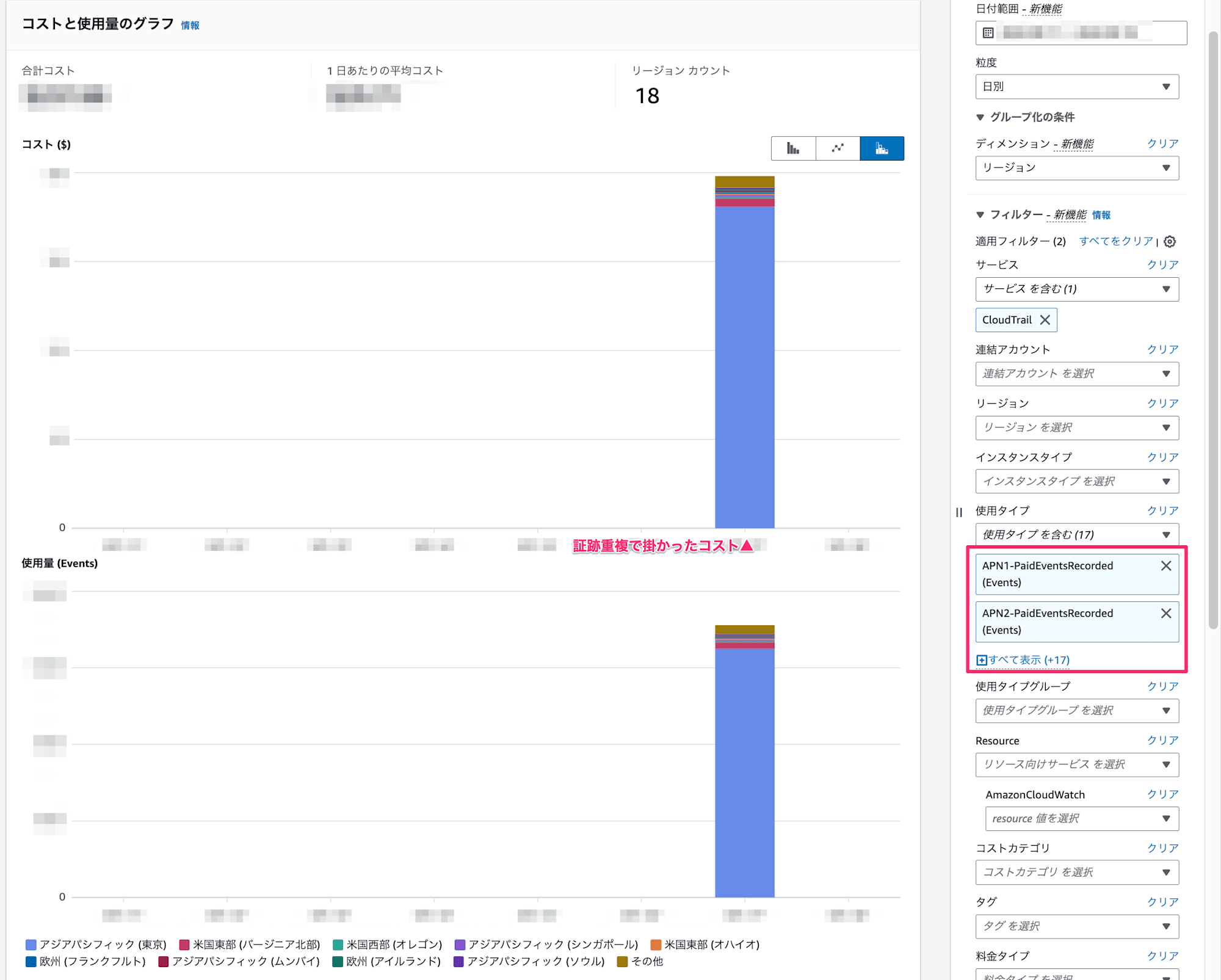1221x980 pixels.
Task: Clear the リージョン filter
Action: 1163,404
